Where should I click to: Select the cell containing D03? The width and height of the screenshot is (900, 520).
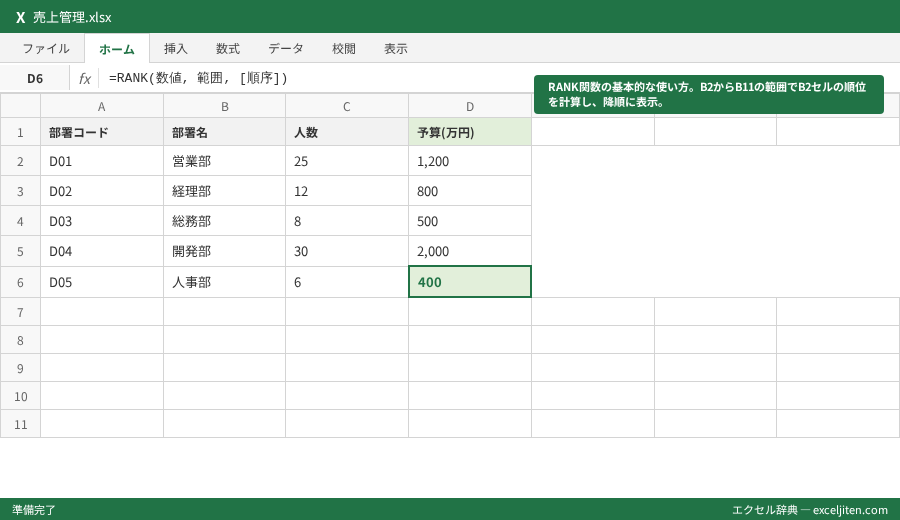[x=102, y=221]
